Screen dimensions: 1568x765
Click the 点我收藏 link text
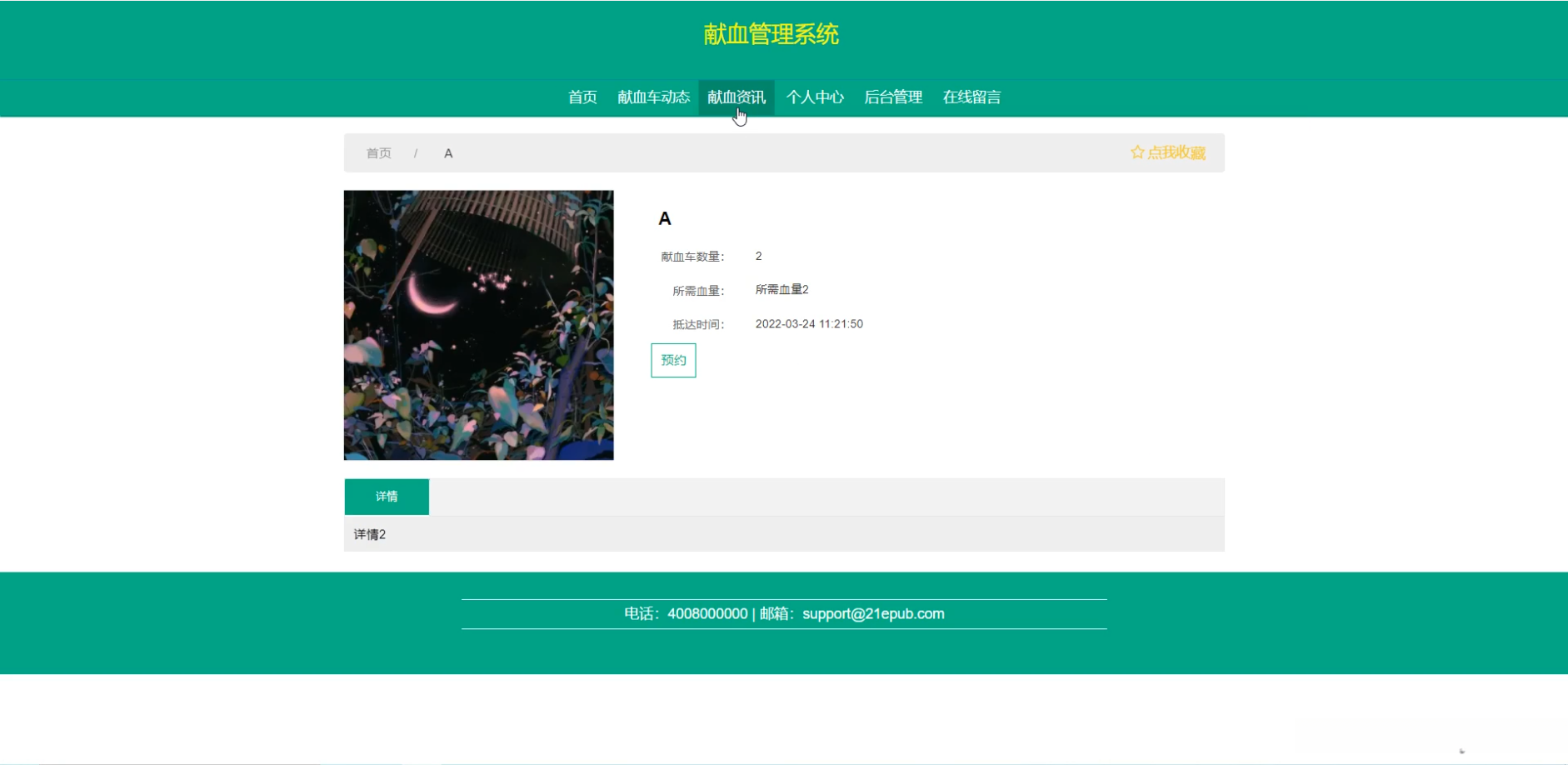tap(1176, 152)
